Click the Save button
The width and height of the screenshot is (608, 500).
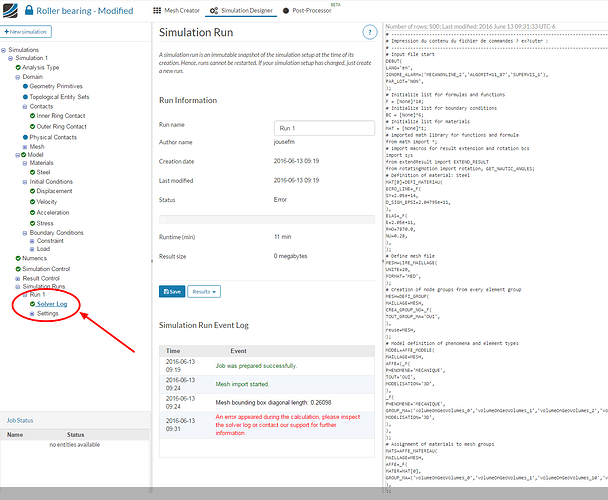172,292
